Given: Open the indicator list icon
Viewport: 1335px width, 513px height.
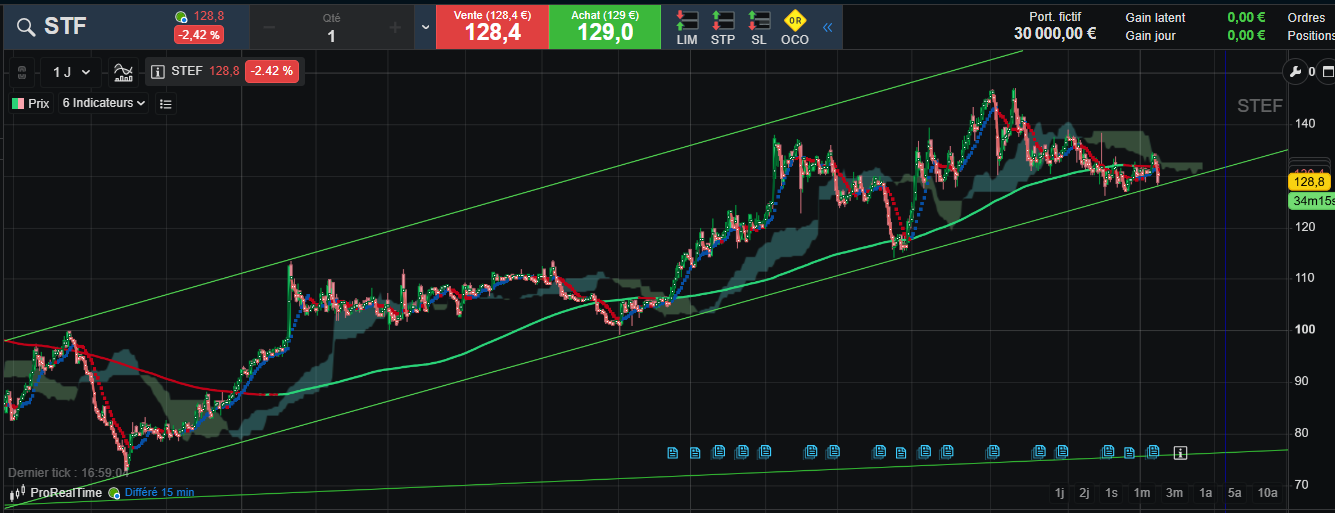Looking at the screenshot, I should 166,103.
